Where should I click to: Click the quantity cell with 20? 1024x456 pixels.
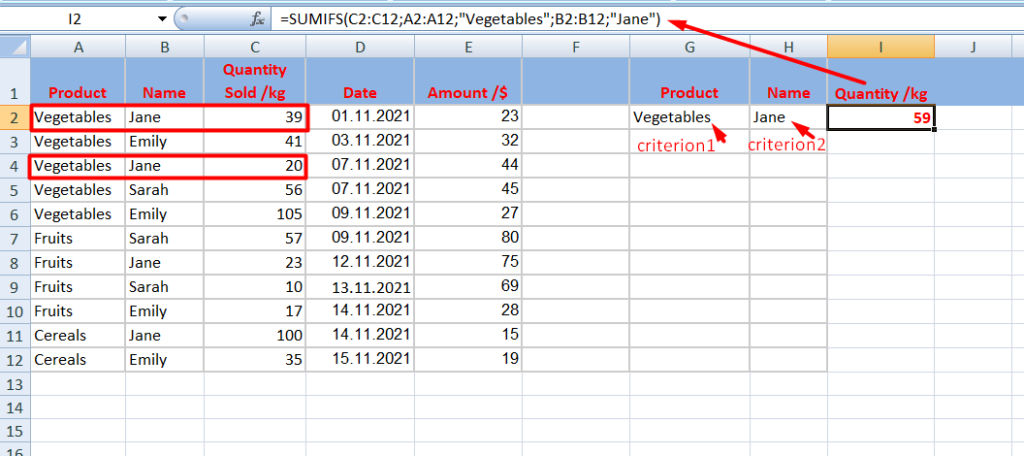click(x=255, y=166)
